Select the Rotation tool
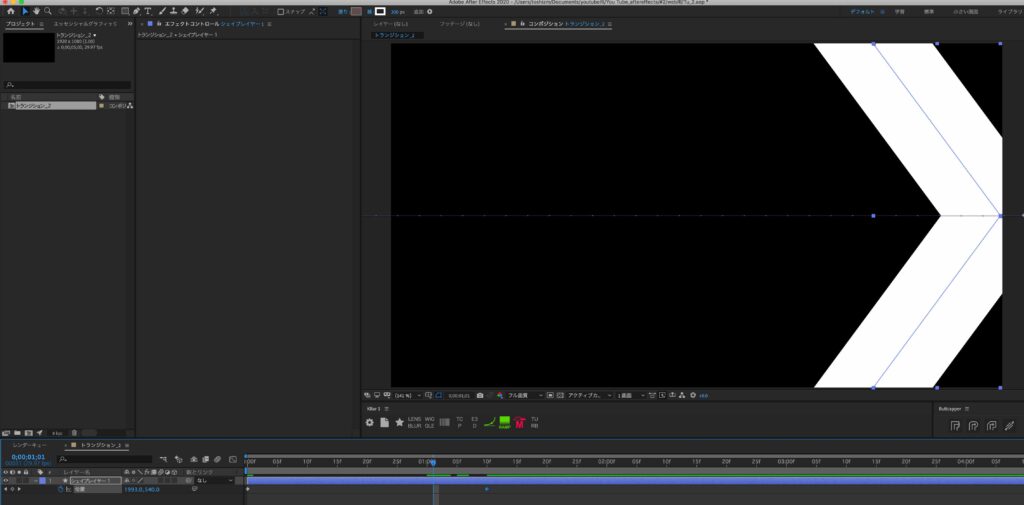The width and height of the screenshot is (1024, 505). point(99,11)
